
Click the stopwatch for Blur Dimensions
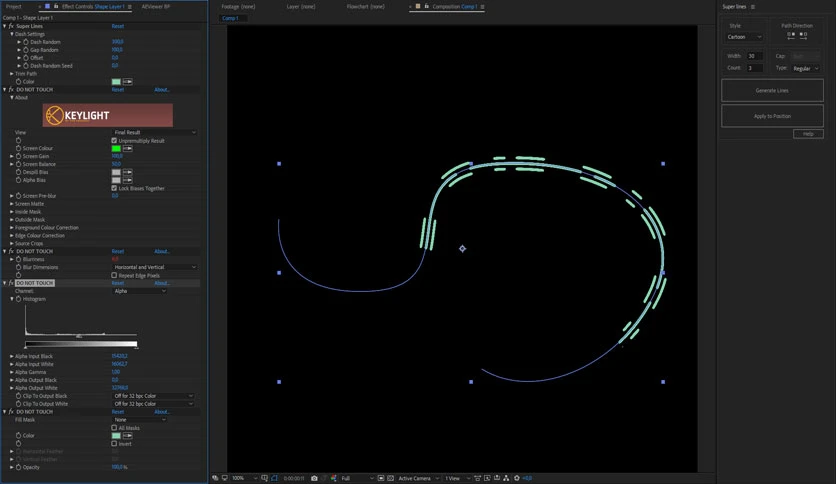(18, 267)
